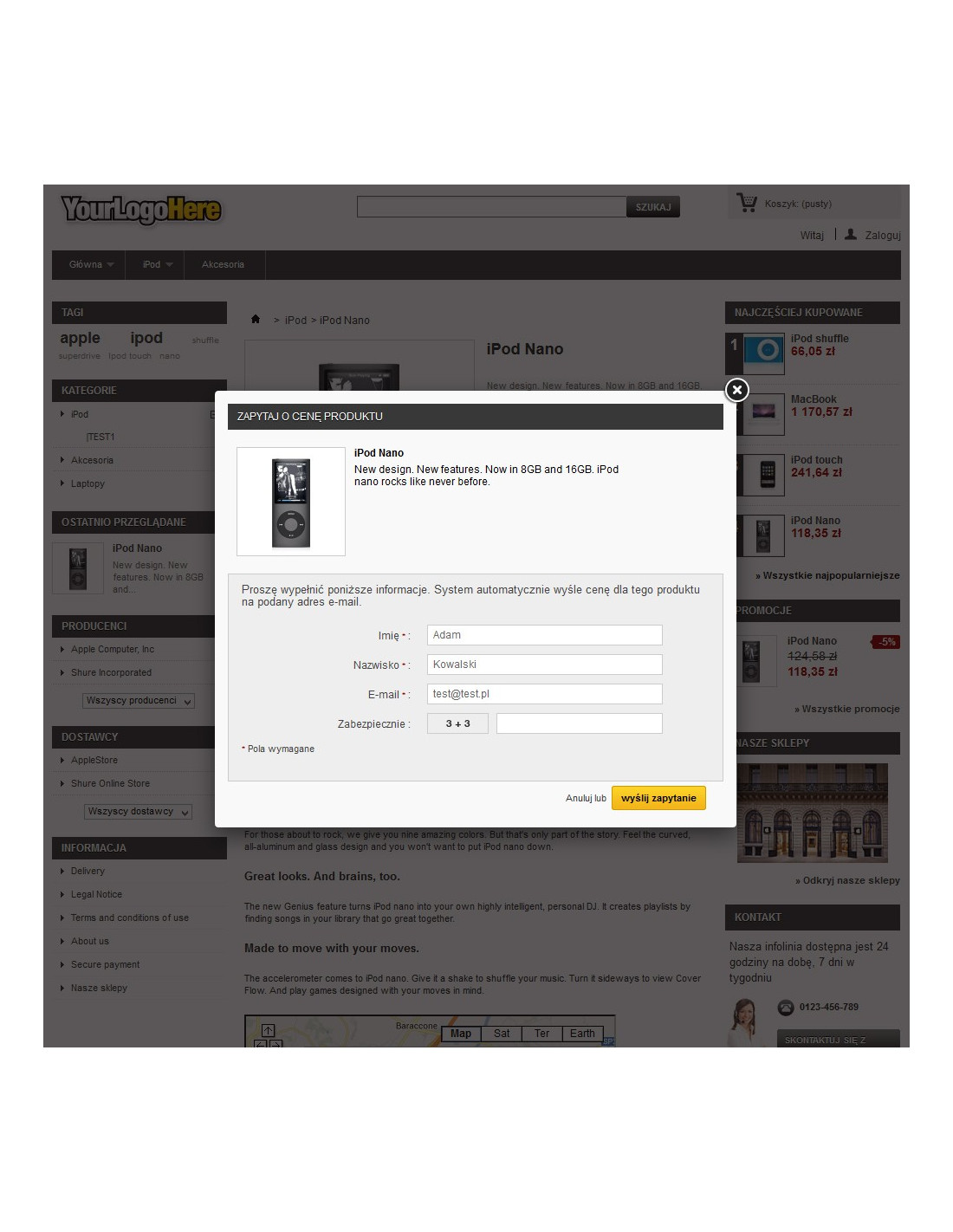Expand the Główna menu arrow
The height and width of the screenshot is (1232, 953).
(x=111, y=265)
